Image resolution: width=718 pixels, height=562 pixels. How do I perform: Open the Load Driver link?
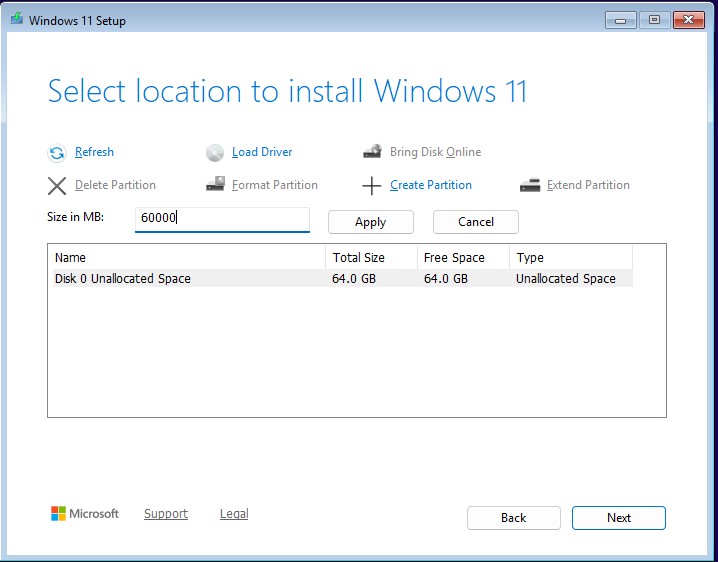tap(262, 152)
